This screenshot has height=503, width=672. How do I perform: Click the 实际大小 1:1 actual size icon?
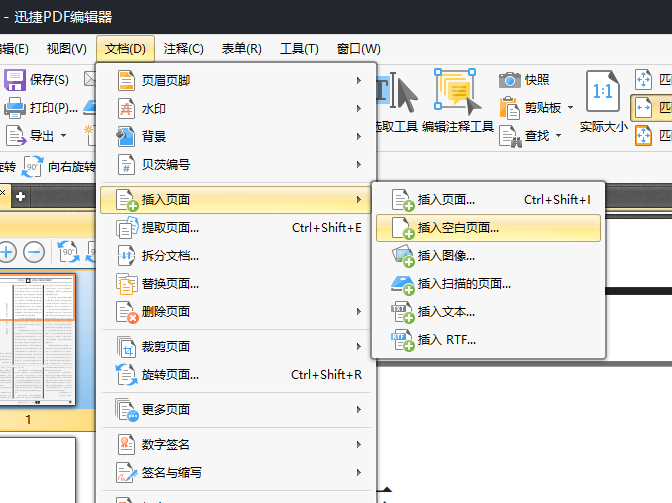tap(603, 92)
